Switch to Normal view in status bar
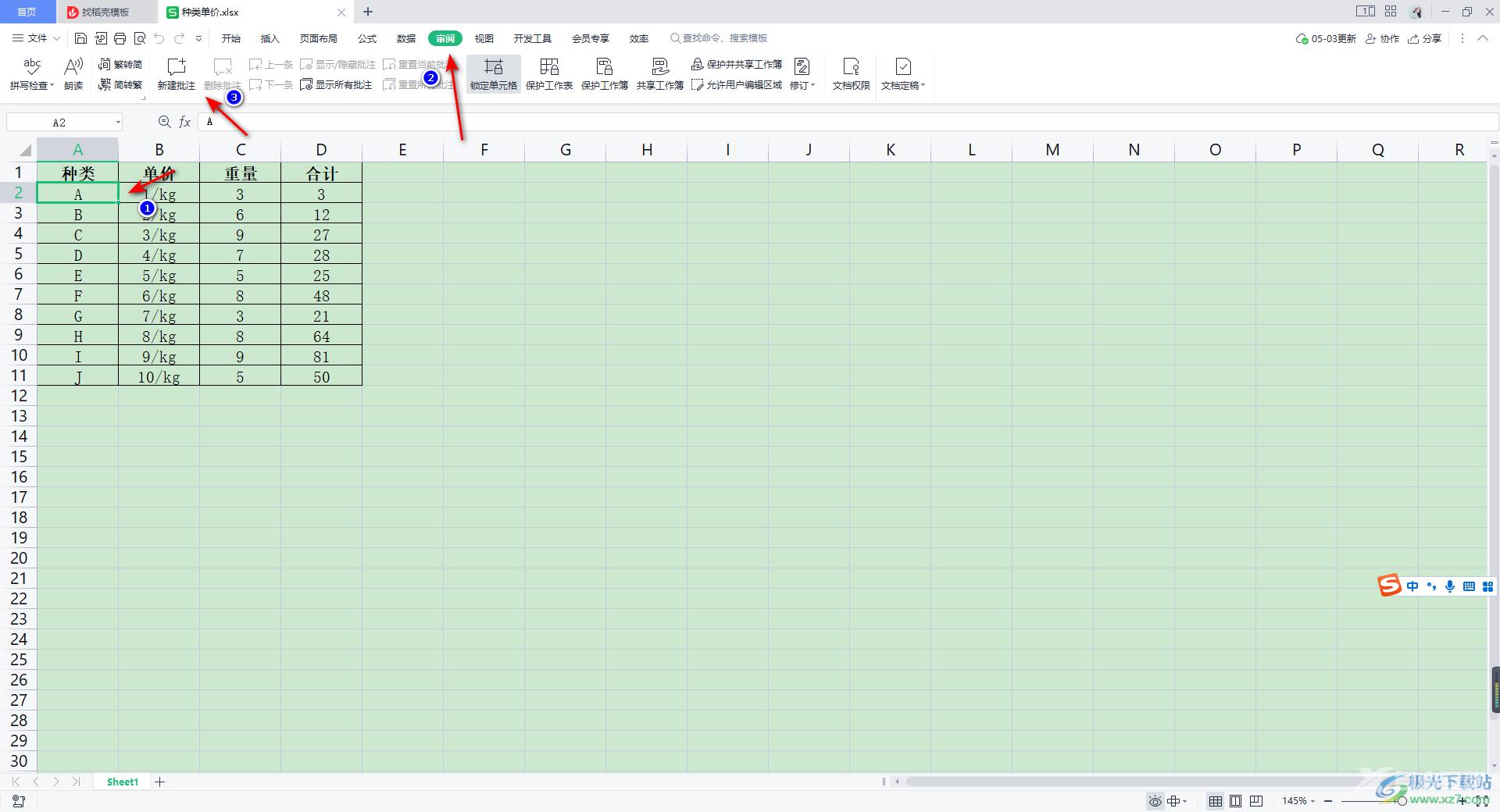The height and width of the screenshot is (812, 1500). point(1216,801)
